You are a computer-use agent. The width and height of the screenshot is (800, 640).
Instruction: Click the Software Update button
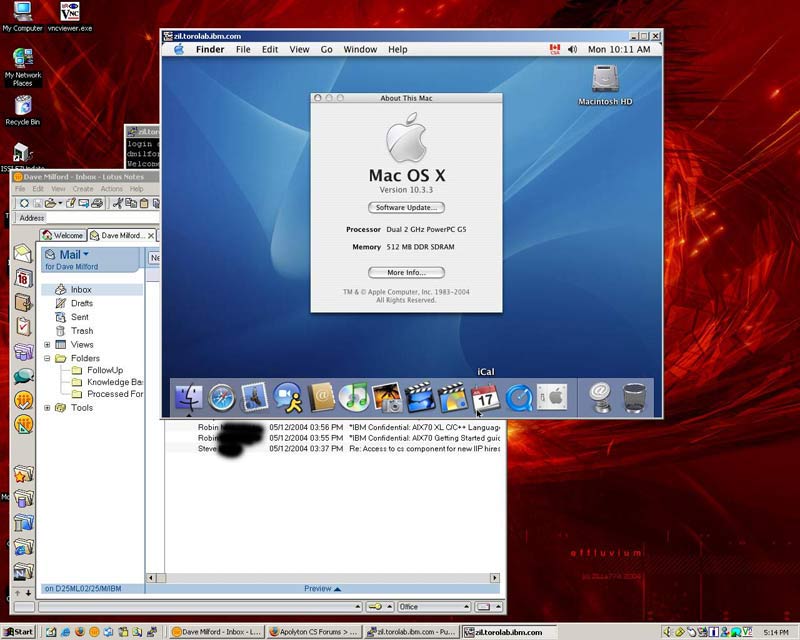pos(406,208)
